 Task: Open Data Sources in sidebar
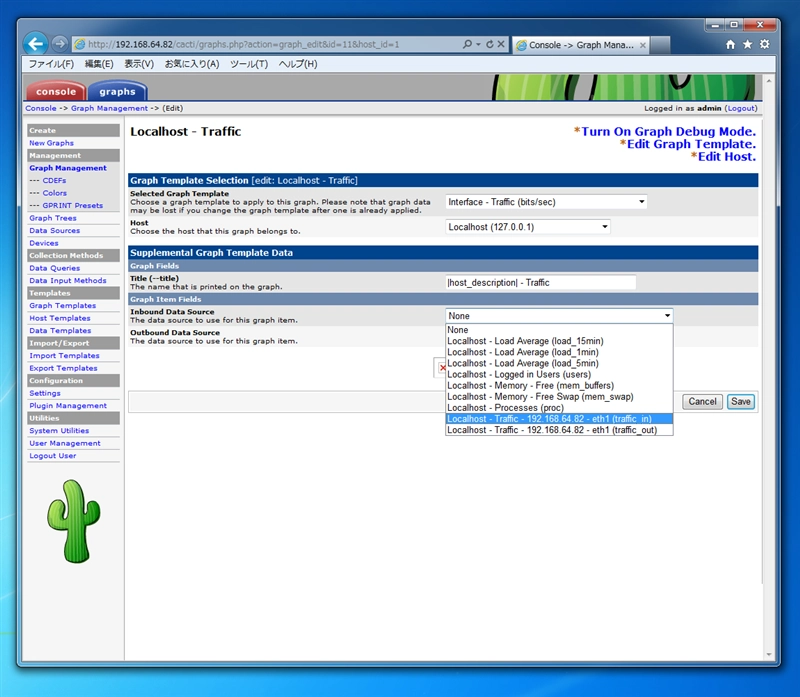tap(55, 231)
